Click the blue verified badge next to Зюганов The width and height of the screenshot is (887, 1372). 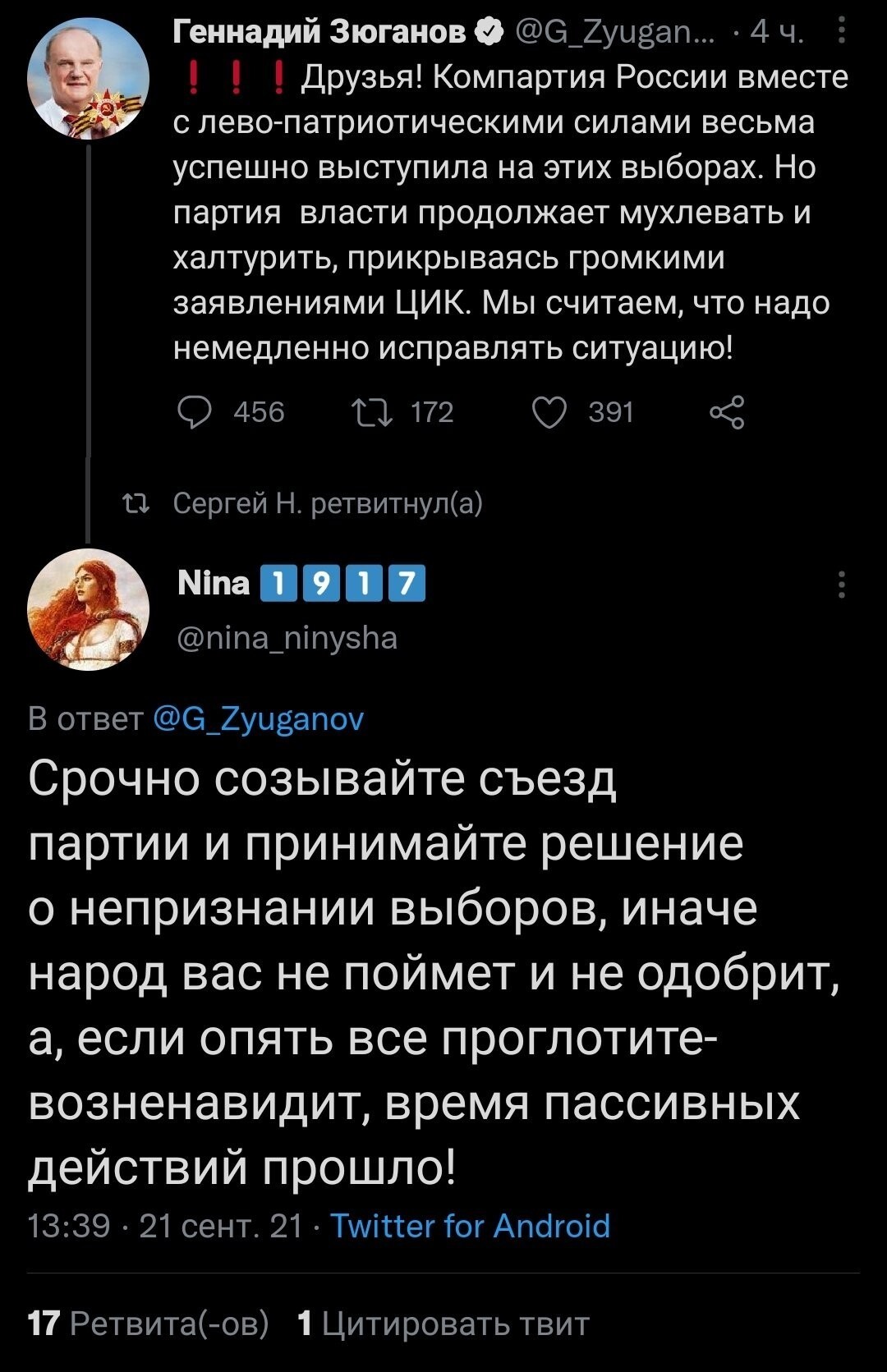point(489,32)
